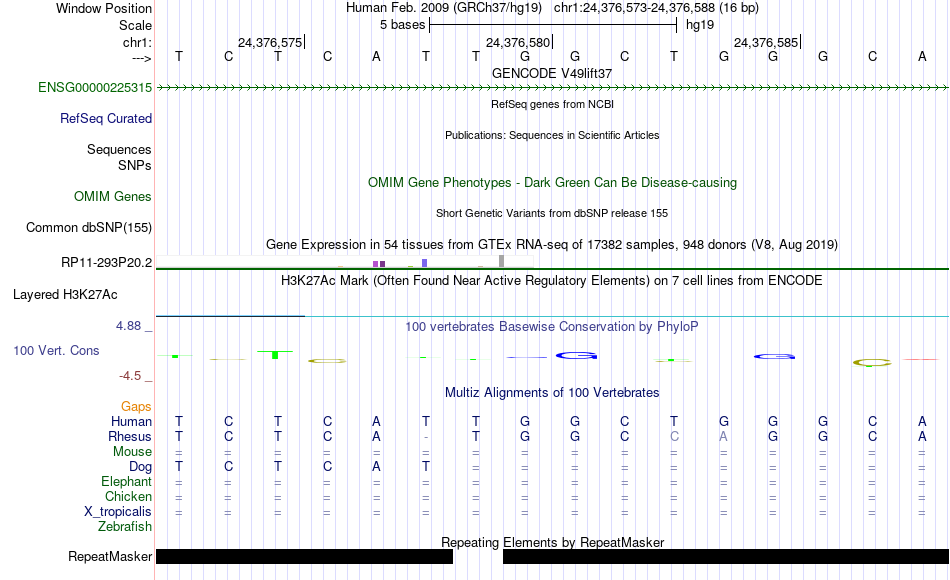Select the Chicken alignment row label
This screenshot has width=950, height=580.
coord(128,496)
